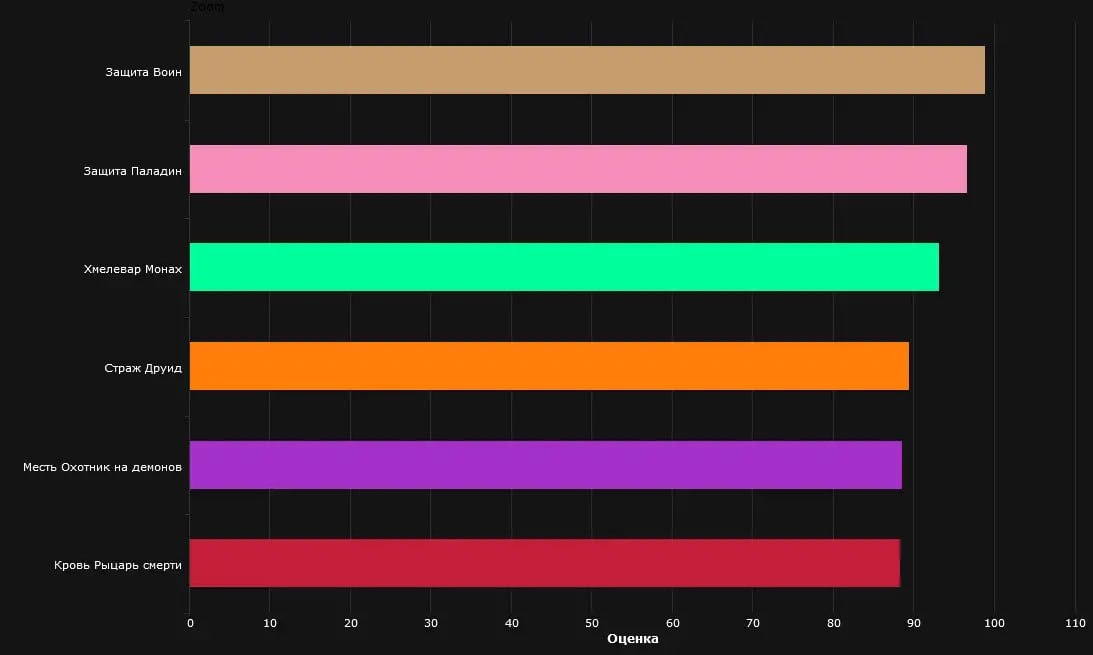Viewport: 1093px width, 655px height.
Task: Select the Защита Воин label
Action: click(144, 72)
